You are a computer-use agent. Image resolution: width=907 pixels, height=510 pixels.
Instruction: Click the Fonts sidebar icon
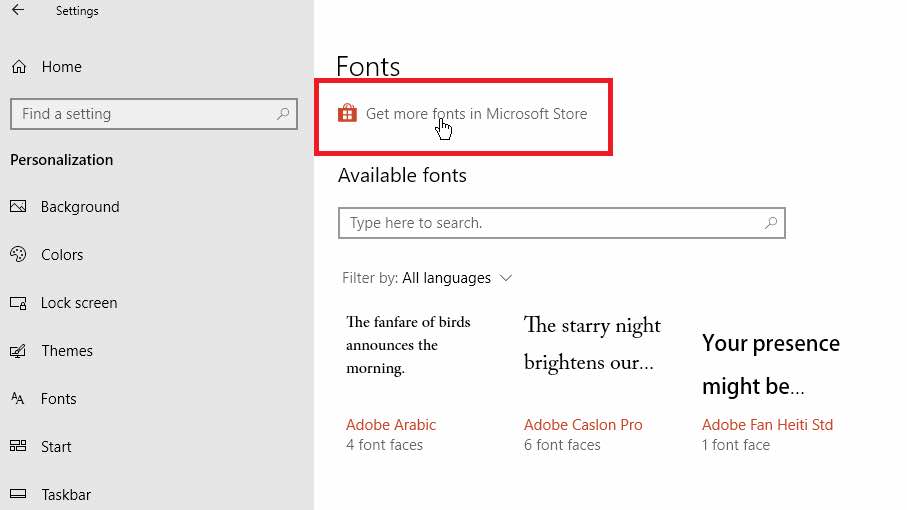[x=18, y=398]
